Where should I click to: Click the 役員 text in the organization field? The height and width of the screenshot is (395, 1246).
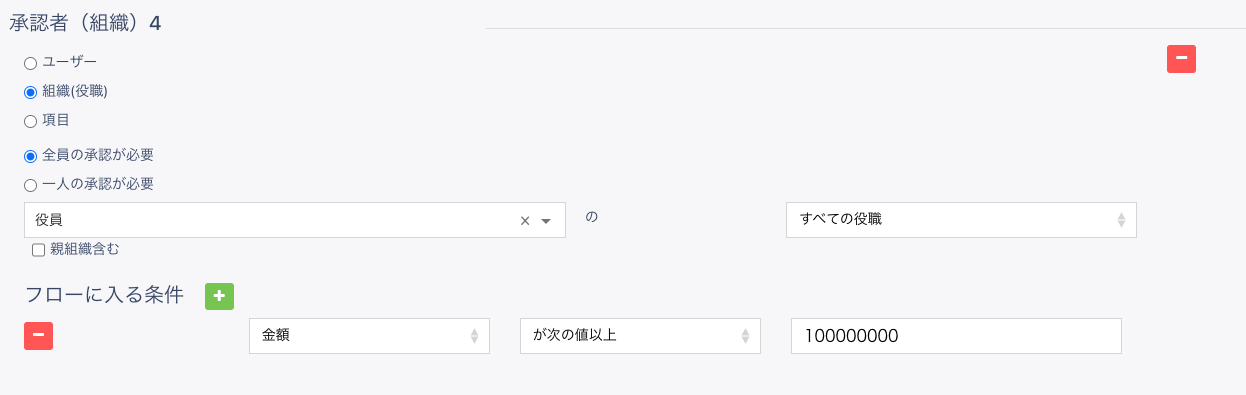(x=49, y=220)
